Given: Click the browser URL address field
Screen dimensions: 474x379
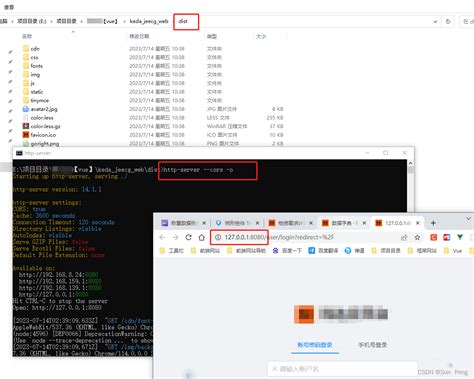Looking at the screenshot, I should (305, 237).
